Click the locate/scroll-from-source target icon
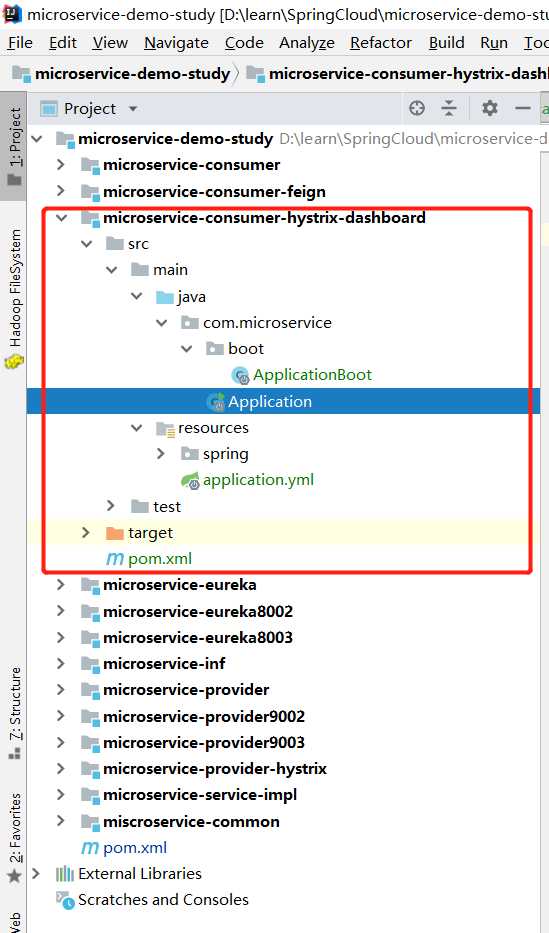549x933 pixels. tap(417, 108)
